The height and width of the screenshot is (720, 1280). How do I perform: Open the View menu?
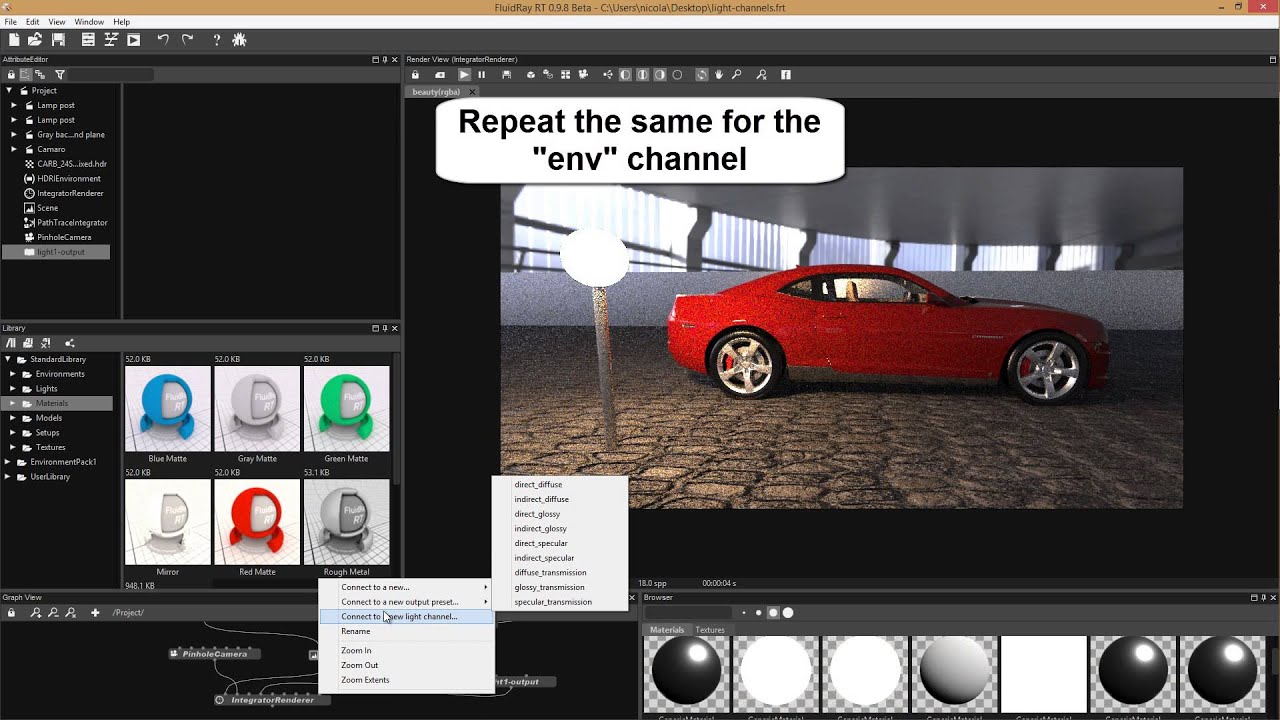(57, 22)
